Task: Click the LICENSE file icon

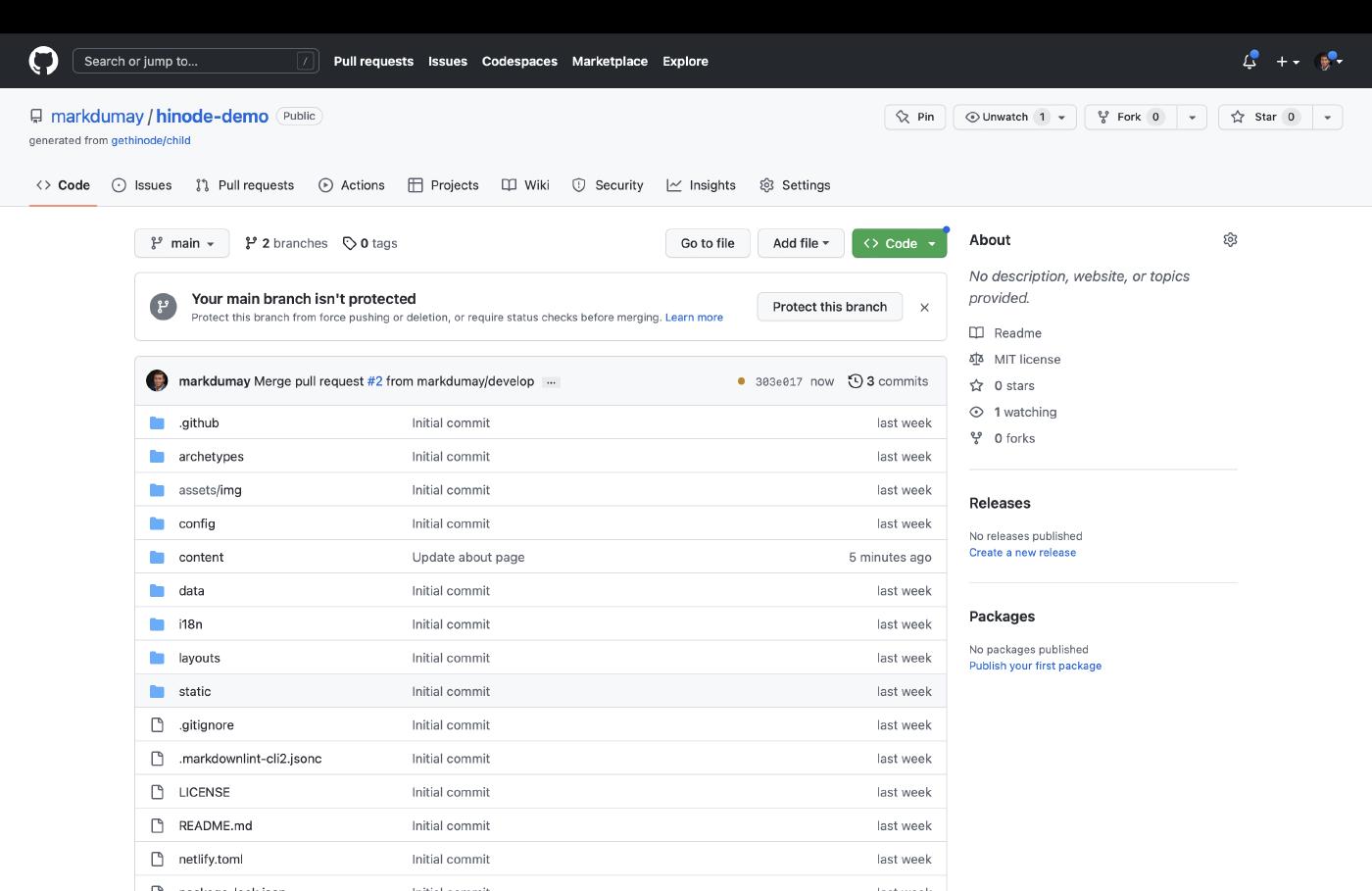Action: point(157,792)
